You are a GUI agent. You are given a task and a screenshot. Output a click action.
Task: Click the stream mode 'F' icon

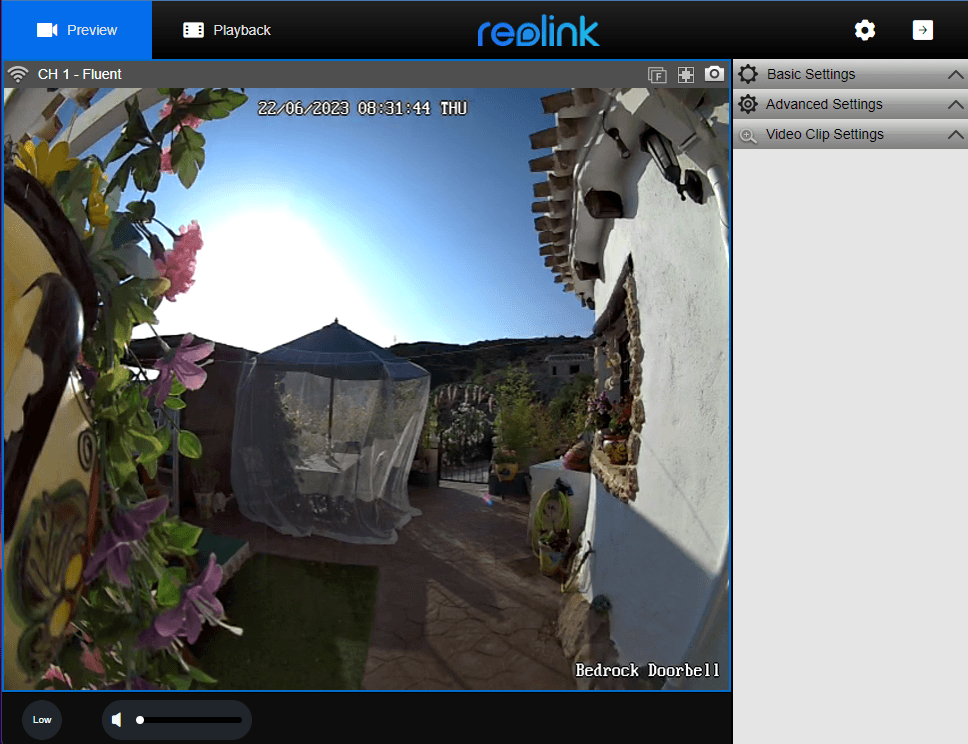[657, 74]
